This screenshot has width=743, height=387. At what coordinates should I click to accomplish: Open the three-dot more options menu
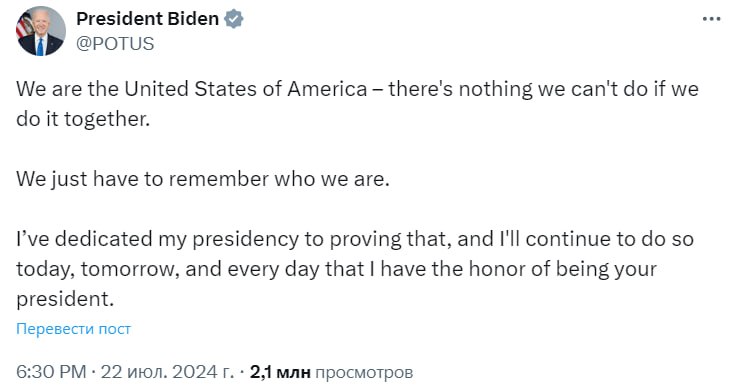point(711,19)
